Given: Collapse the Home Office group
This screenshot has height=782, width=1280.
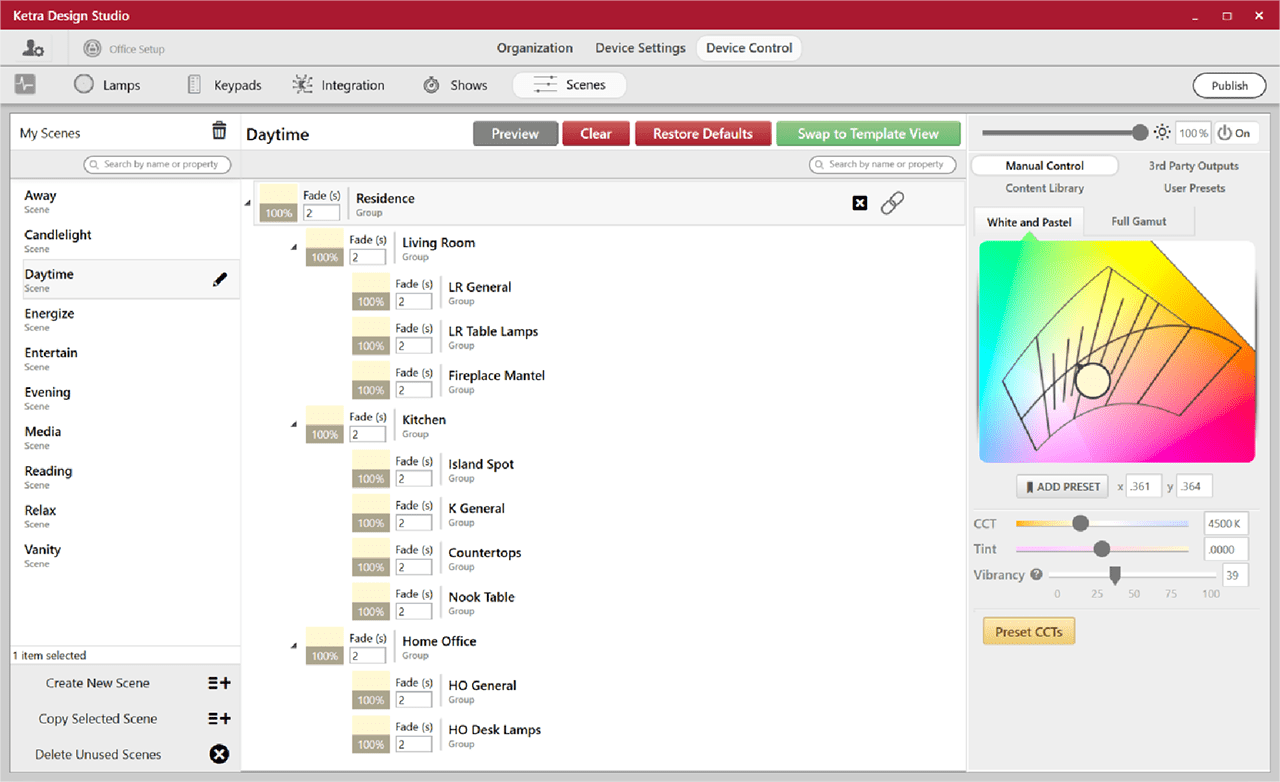Looking at the screenshot, I should point(294,646).
